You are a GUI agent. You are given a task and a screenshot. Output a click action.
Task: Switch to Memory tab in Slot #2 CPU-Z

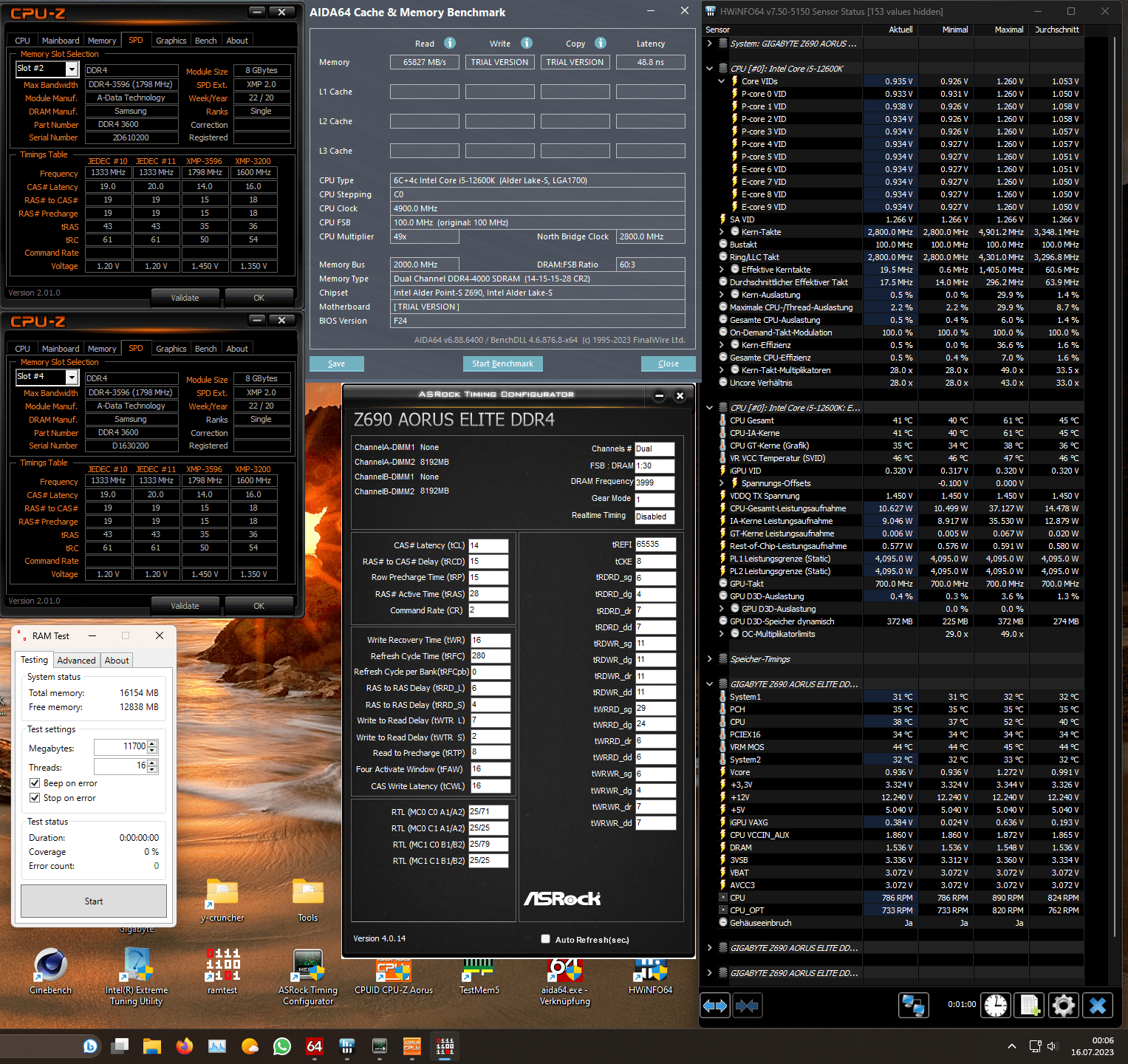point(102,41)
